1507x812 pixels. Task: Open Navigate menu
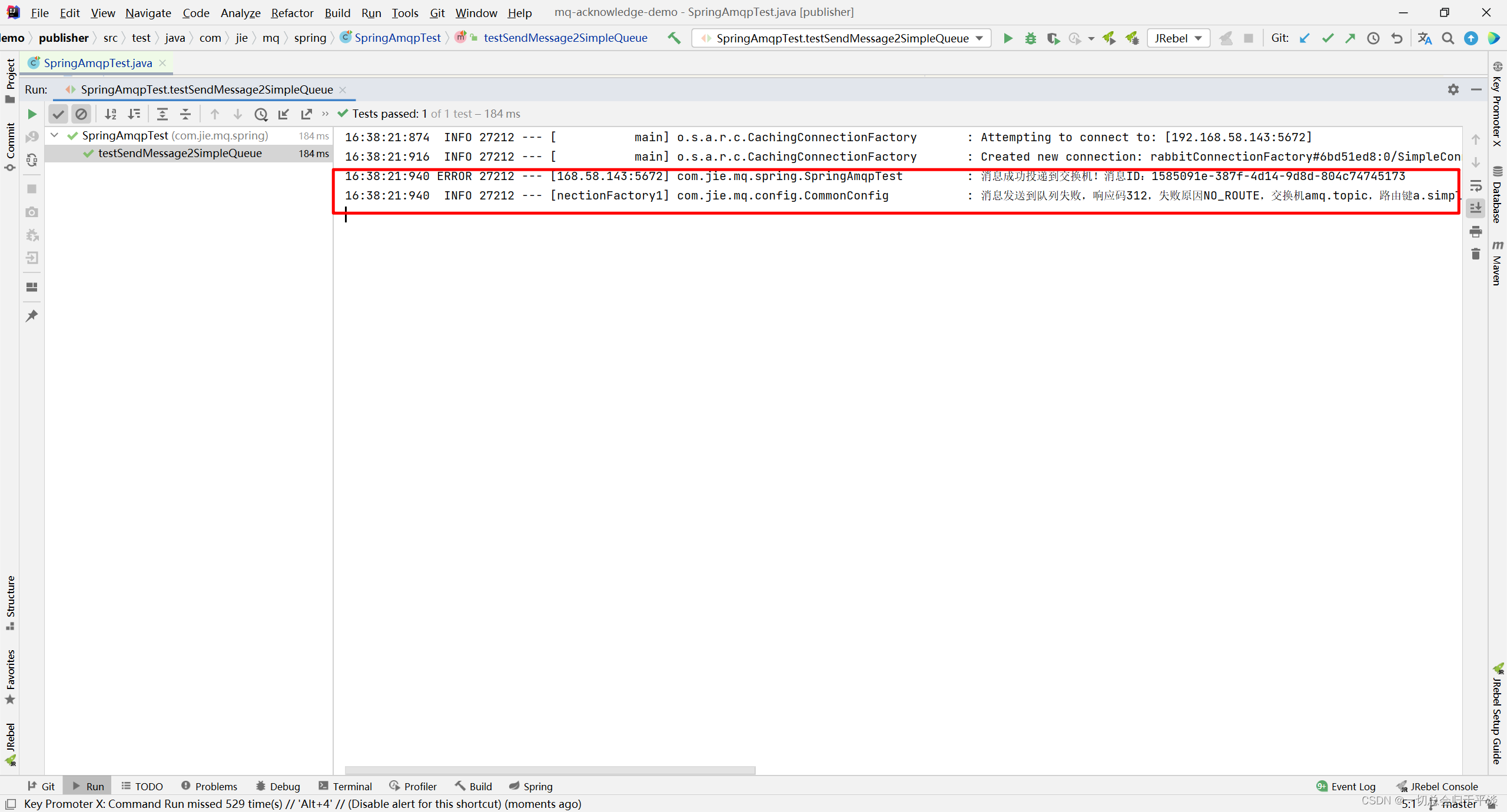coord(148,12)
